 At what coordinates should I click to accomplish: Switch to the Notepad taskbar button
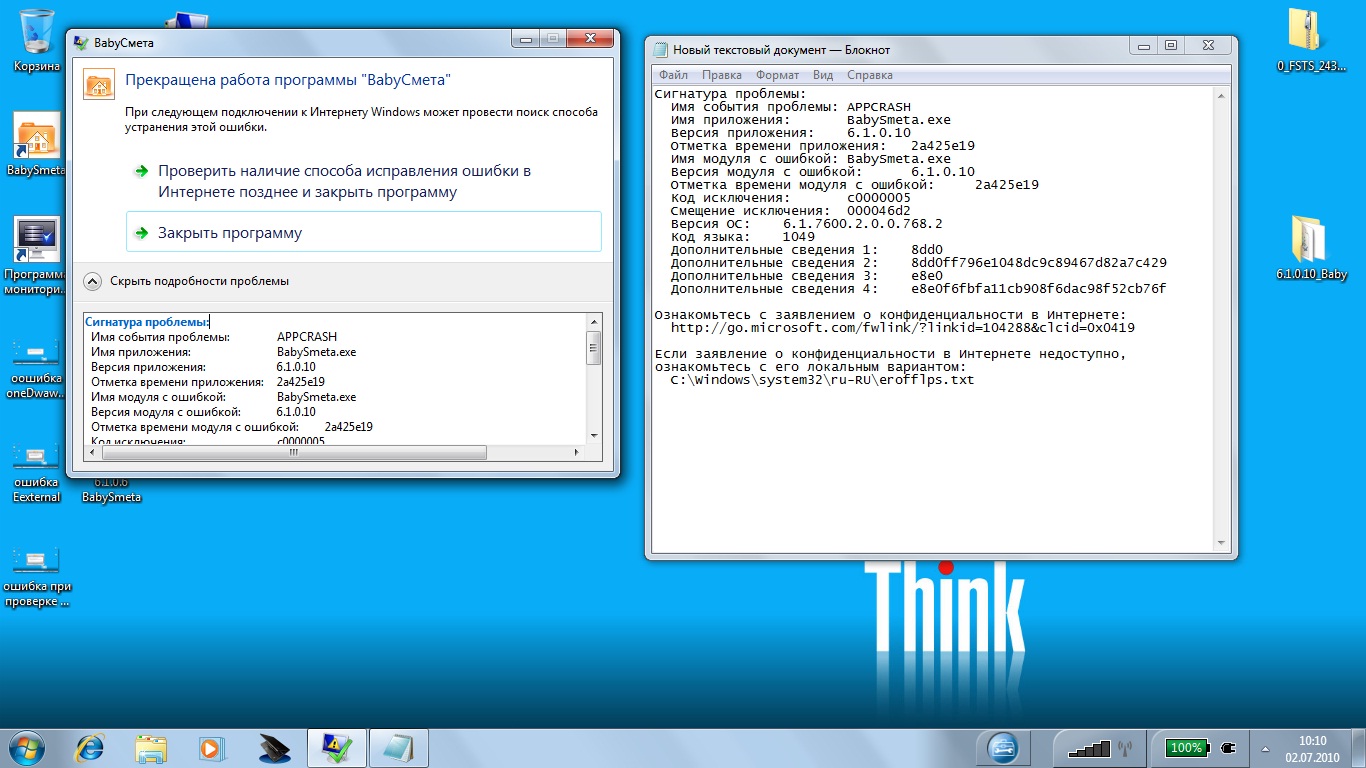point(399,747)
